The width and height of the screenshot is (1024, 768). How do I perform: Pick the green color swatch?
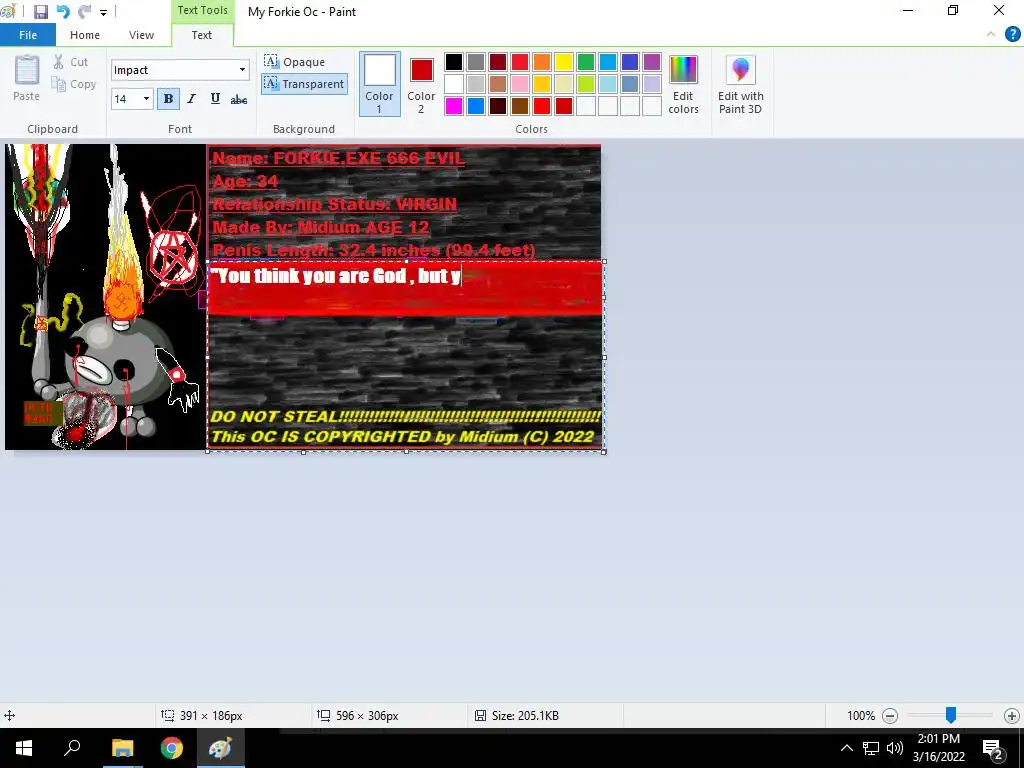point(586,62)
